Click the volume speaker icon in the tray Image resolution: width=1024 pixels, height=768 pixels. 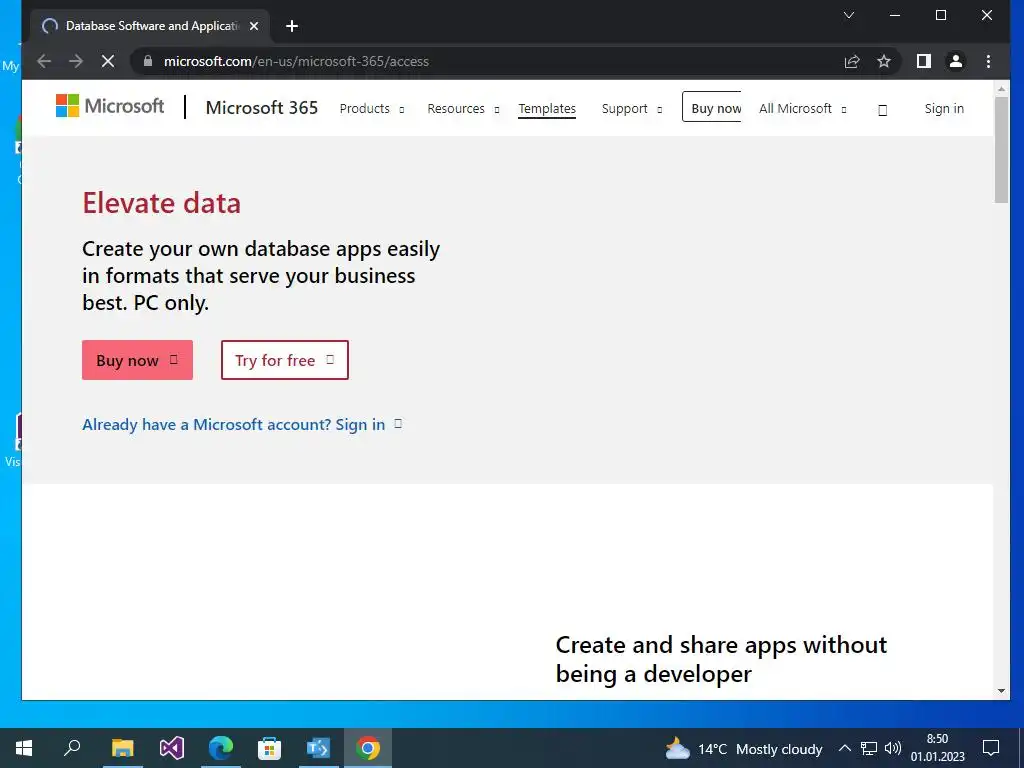[893, 748]
